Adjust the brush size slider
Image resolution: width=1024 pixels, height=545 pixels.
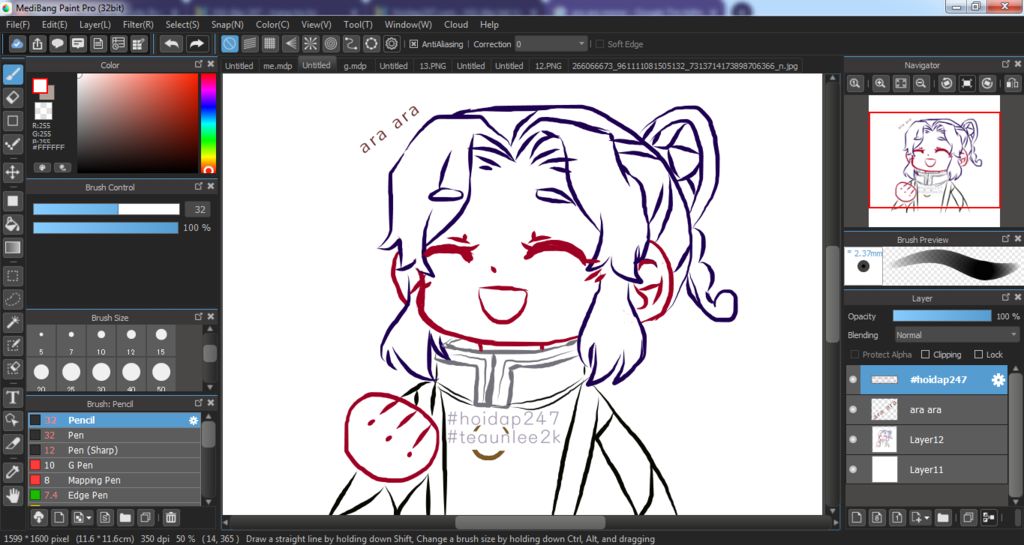tap(106, 210)
